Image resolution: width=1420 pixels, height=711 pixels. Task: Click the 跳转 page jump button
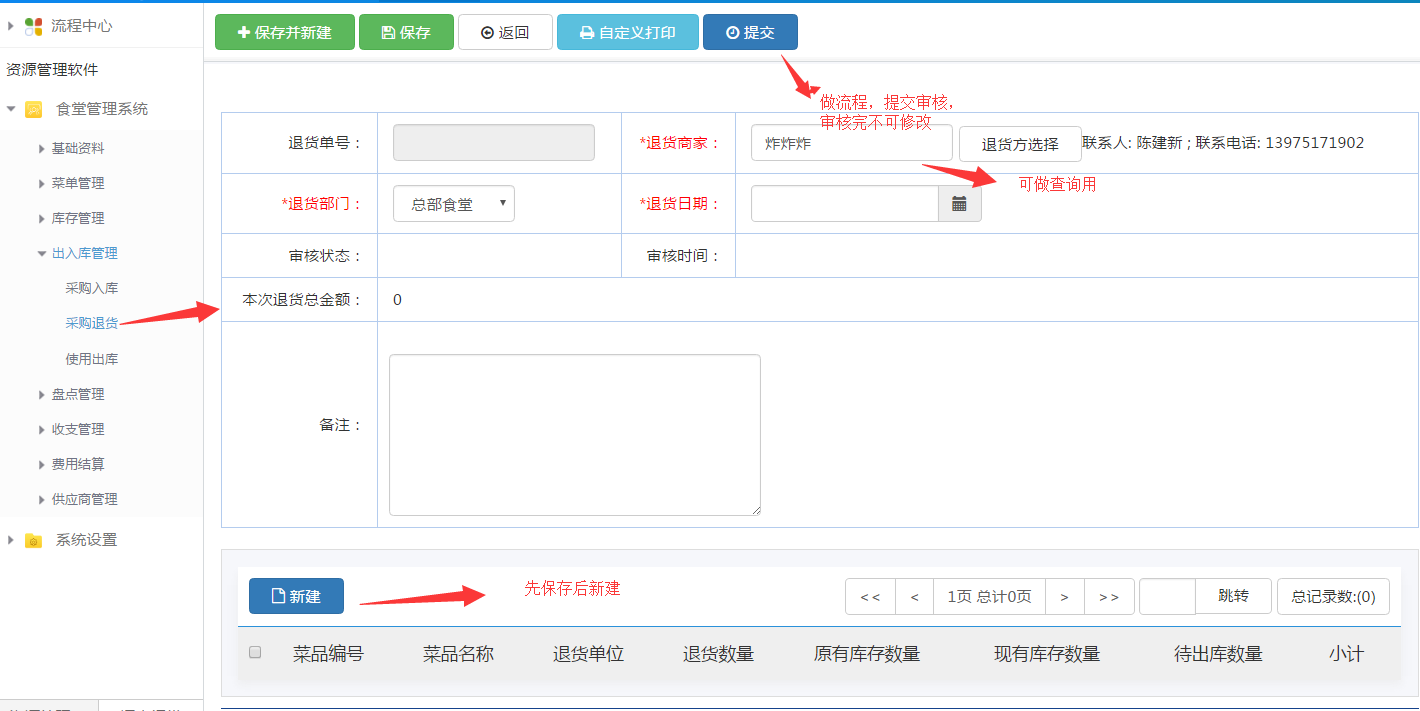click(x=1233, y=595)
